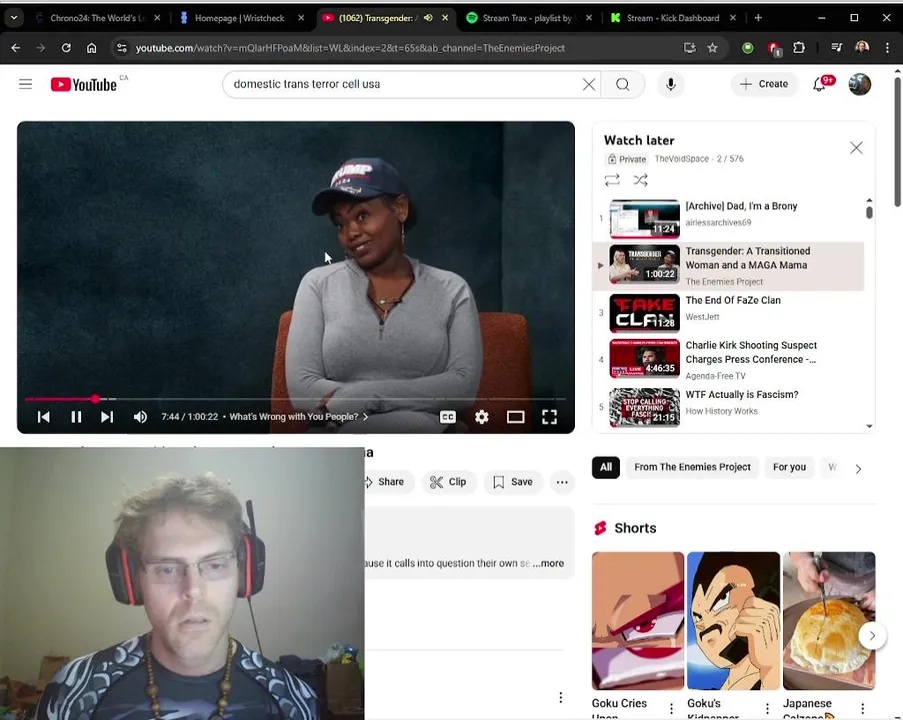Run search with magnifier button
The image size is (903, 720).
(623, 85)
